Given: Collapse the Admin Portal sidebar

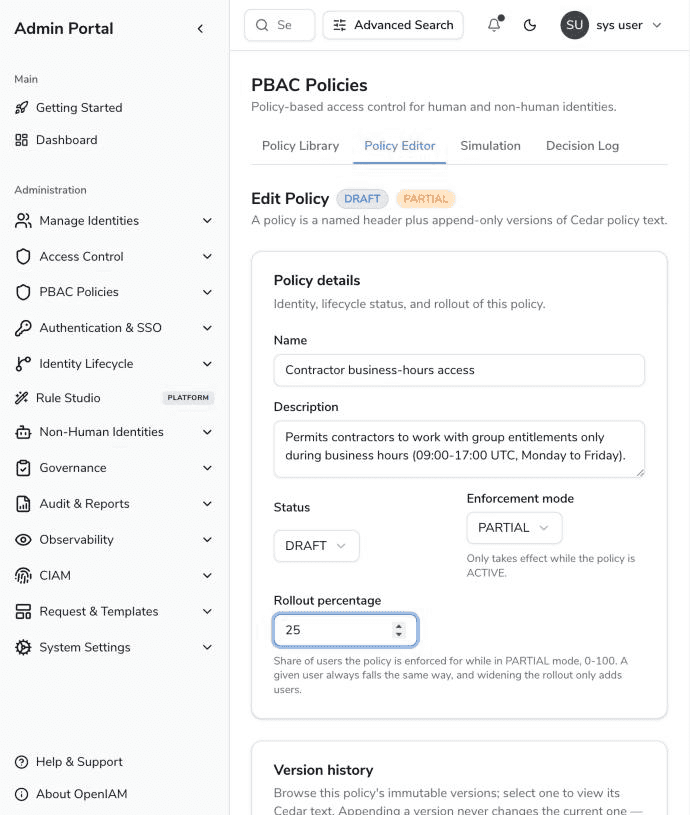Looking at the screenshot, I should (x=200, y=29).
